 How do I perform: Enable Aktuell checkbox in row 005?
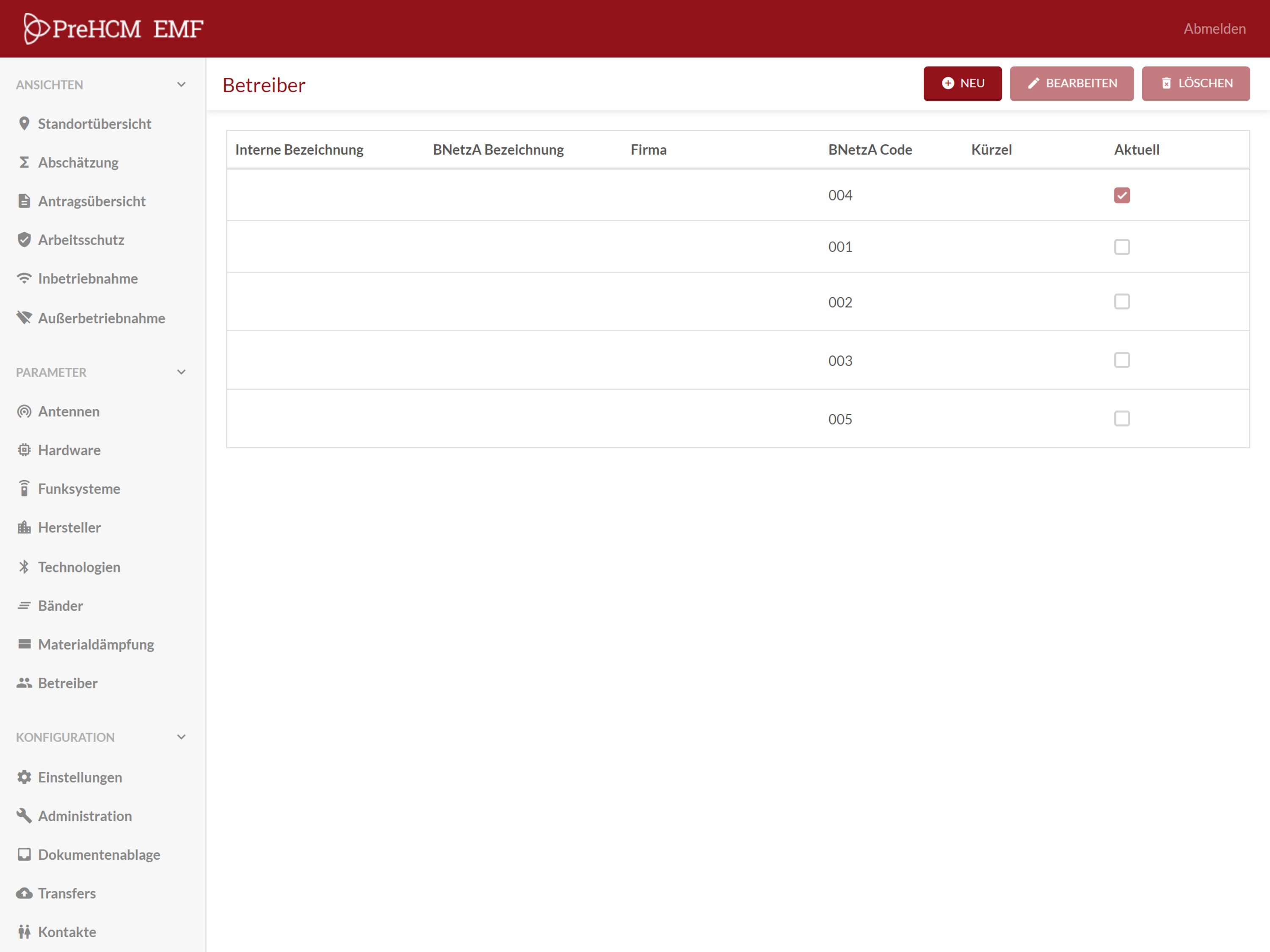[x=1121, y=418]
